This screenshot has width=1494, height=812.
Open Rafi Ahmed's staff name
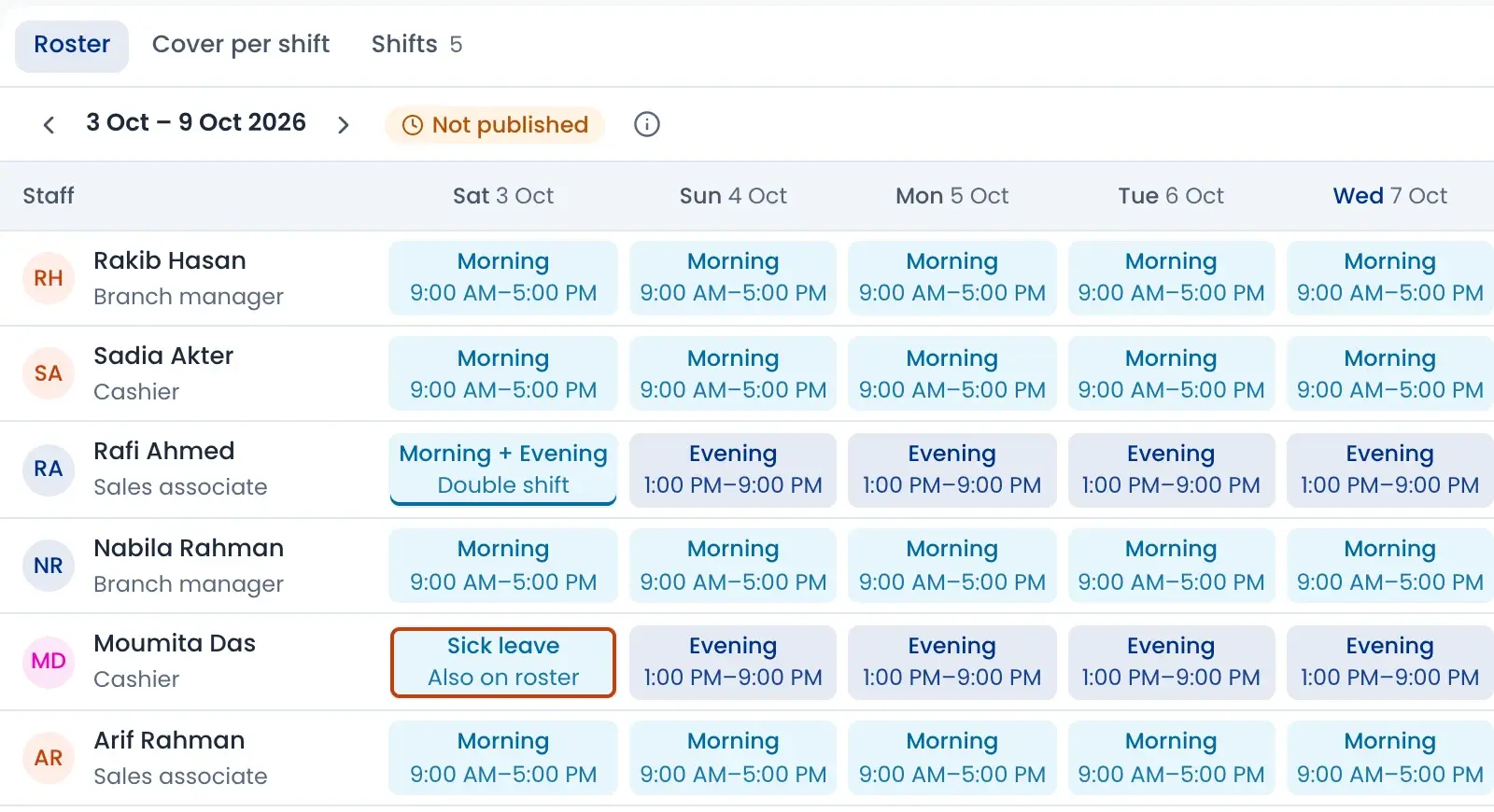pos(164,451)
